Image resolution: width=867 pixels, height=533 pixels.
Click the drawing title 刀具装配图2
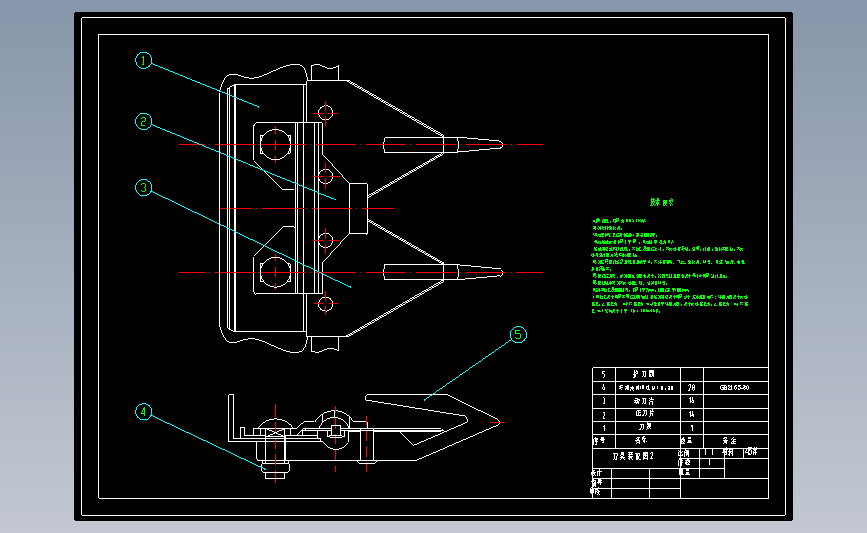633,456
